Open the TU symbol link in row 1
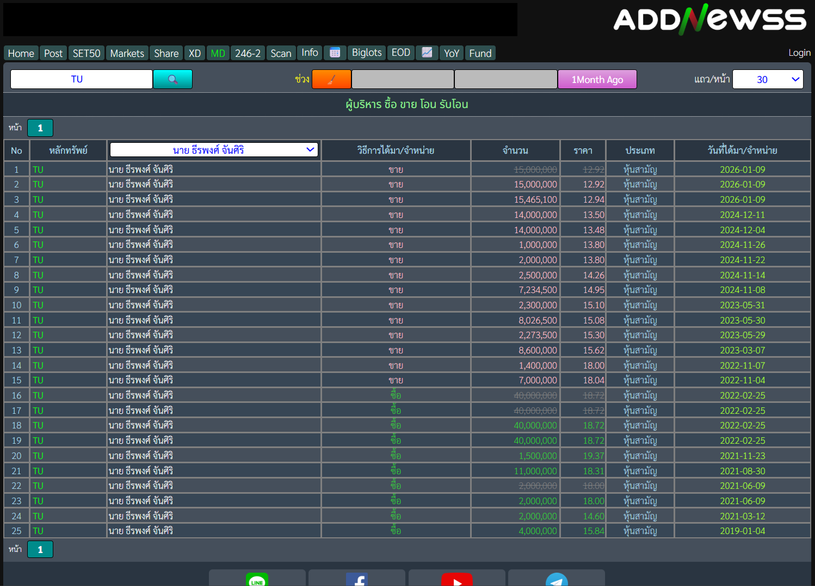815x586 pixels. point(38,170)
